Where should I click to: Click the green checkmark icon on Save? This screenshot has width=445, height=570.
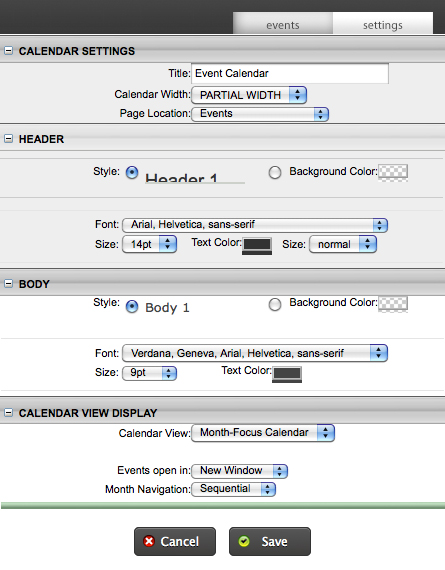point(244,541)
